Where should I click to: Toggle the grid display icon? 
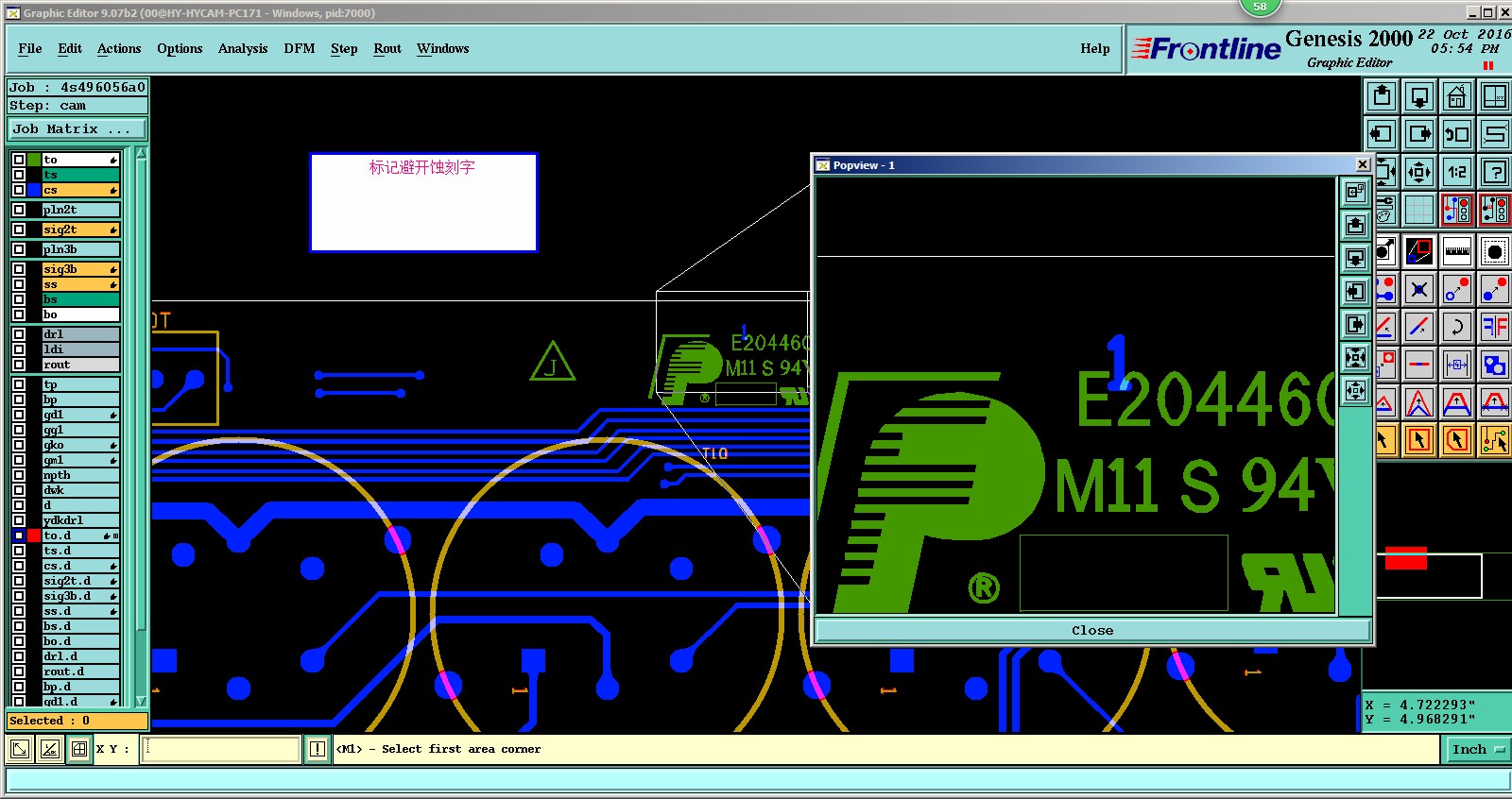(x=1419, y=210)
